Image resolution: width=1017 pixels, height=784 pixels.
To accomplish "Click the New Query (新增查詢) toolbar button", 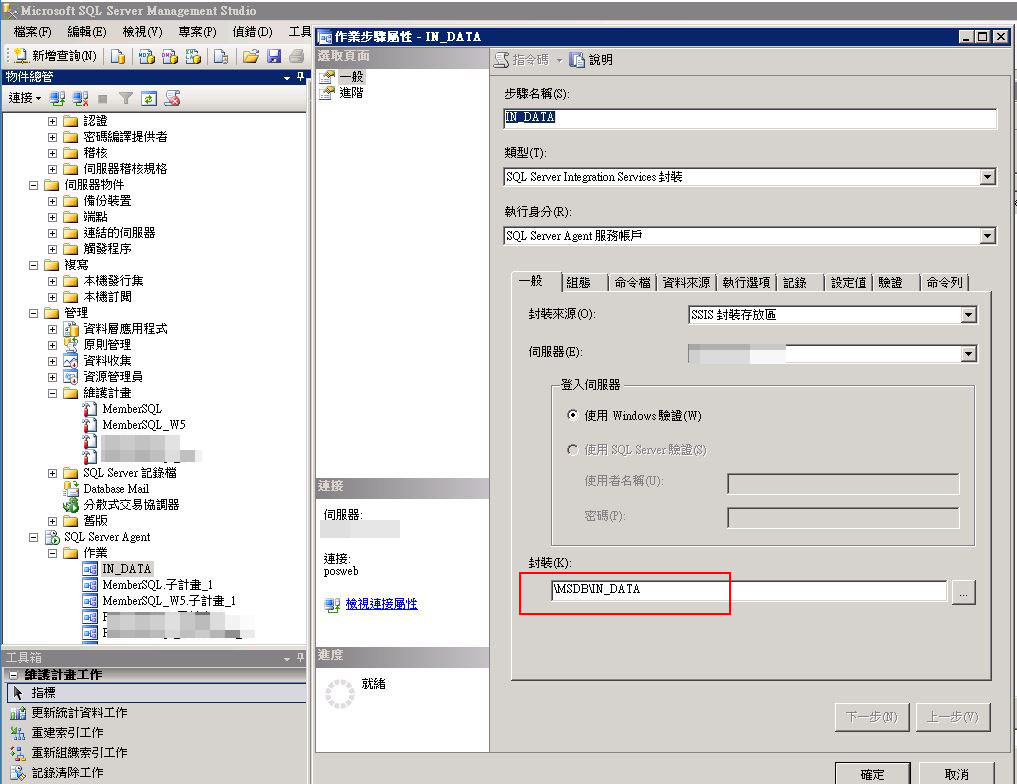I will point(54,56).
